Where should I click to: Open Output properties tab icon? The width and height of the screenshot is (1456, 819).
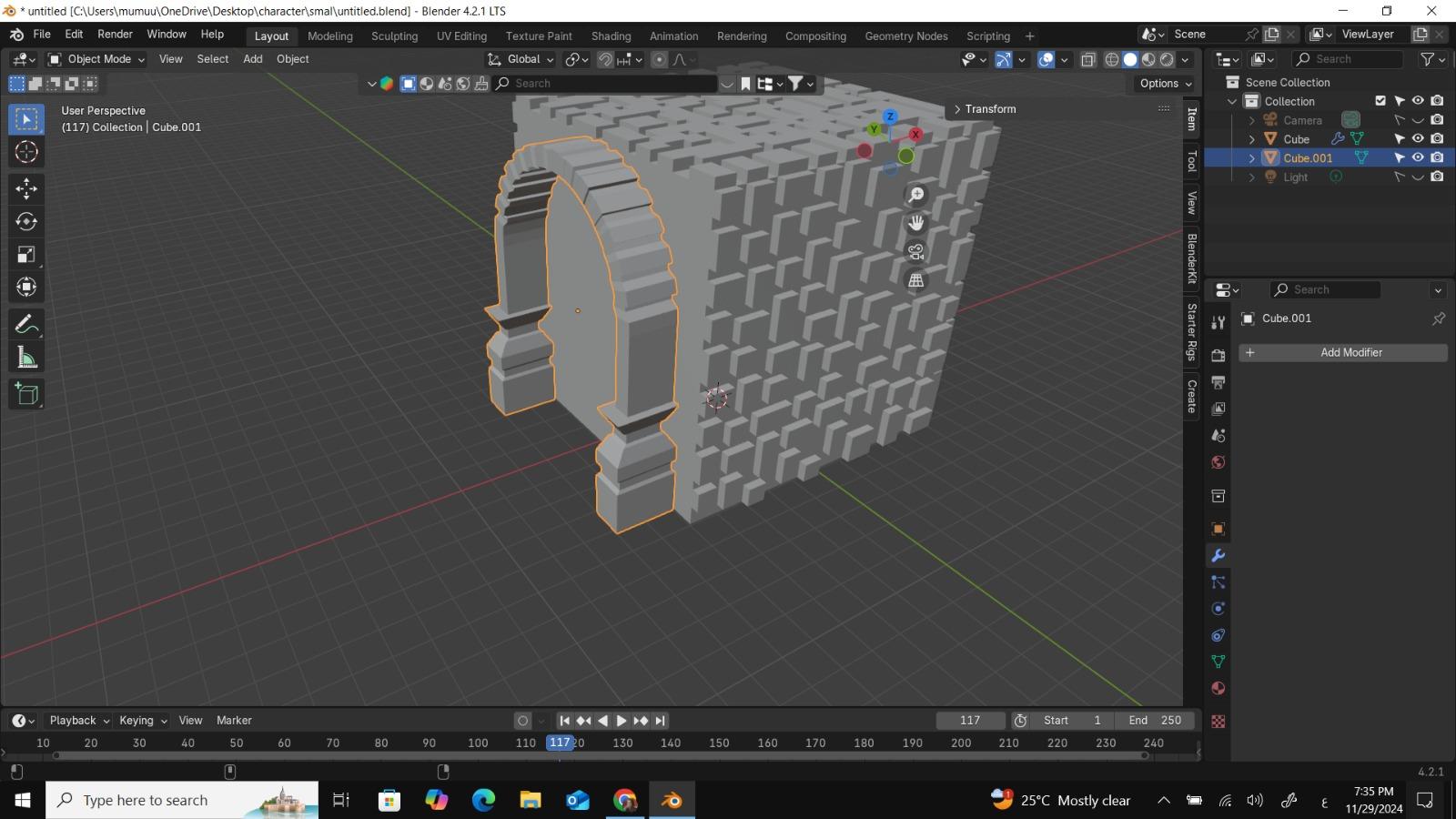click(1218, 382)
